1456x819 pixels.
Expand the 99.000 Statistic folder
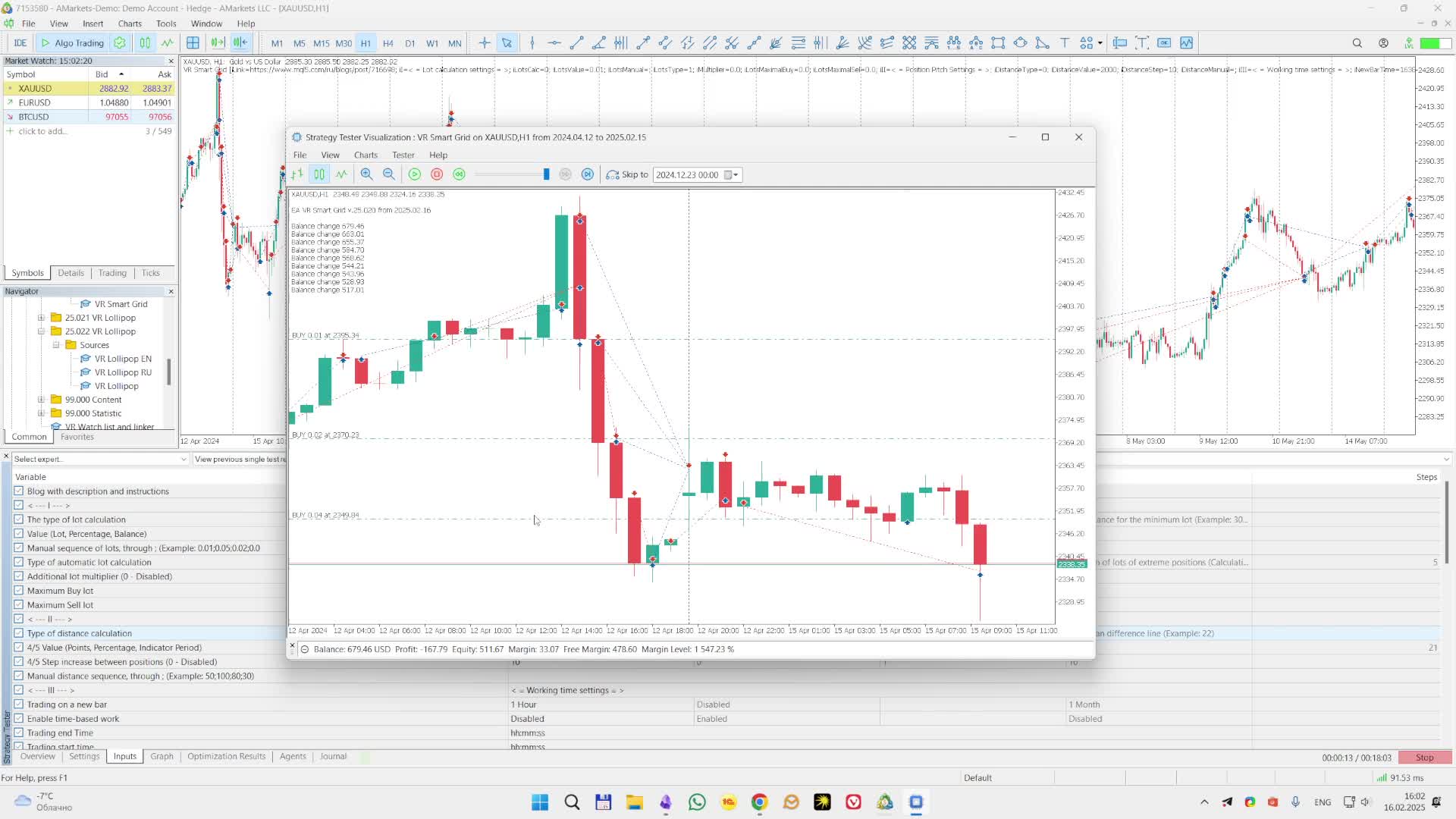(42, 413)
